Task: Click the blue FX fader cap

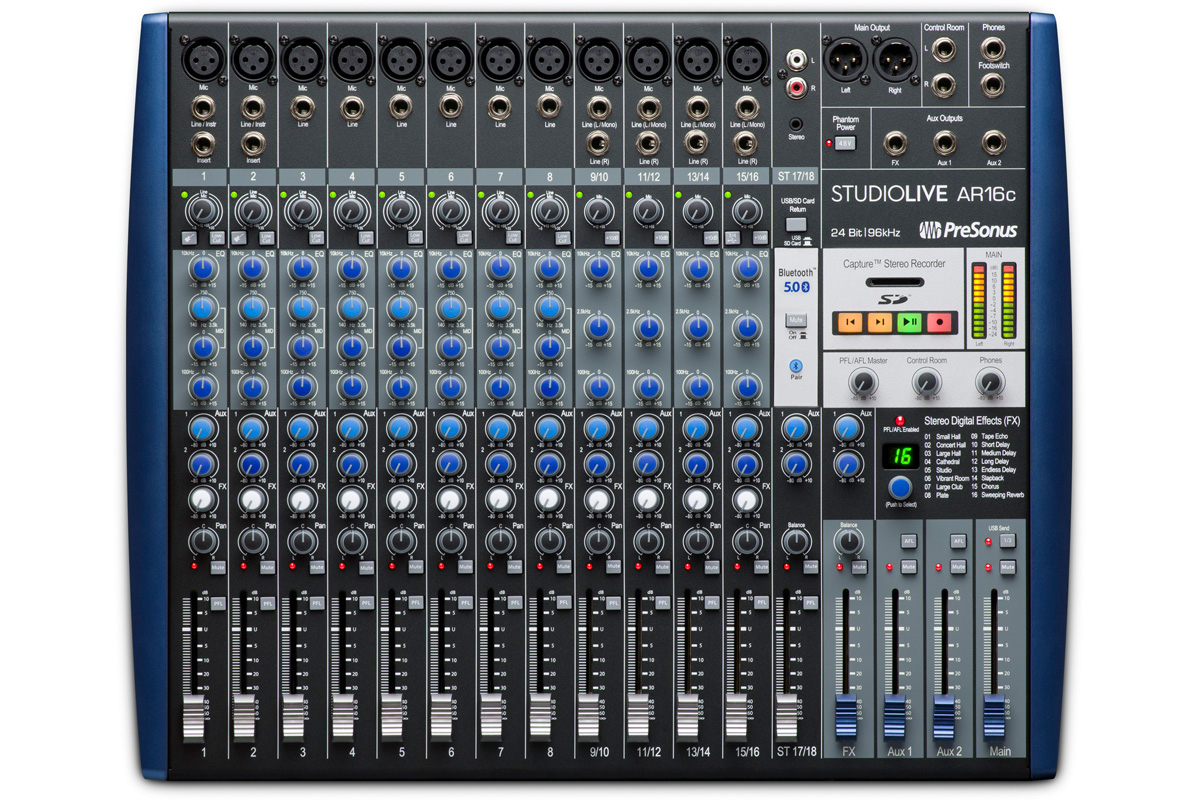Action: [846, 717]
